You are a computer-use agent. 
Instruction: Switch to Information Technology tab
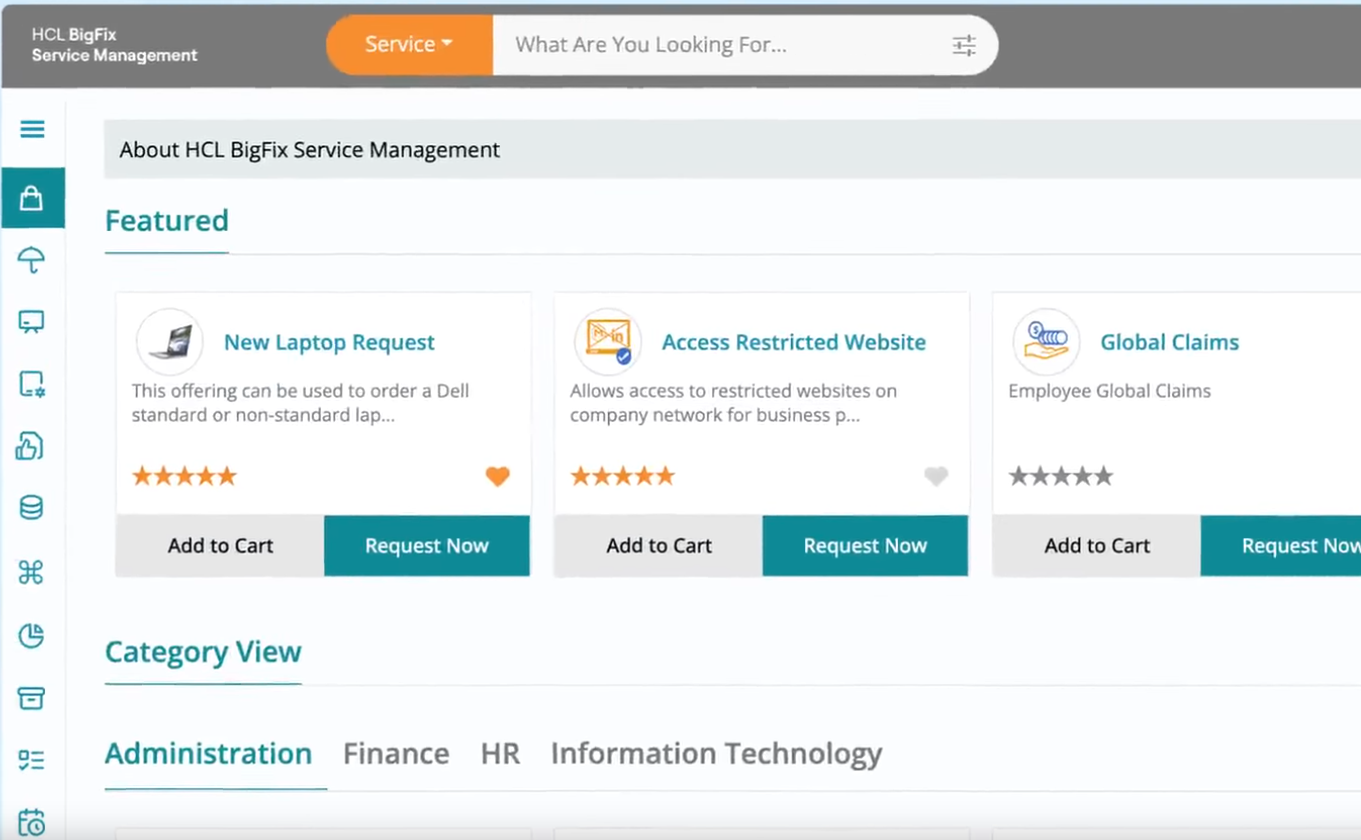(716, 754)
